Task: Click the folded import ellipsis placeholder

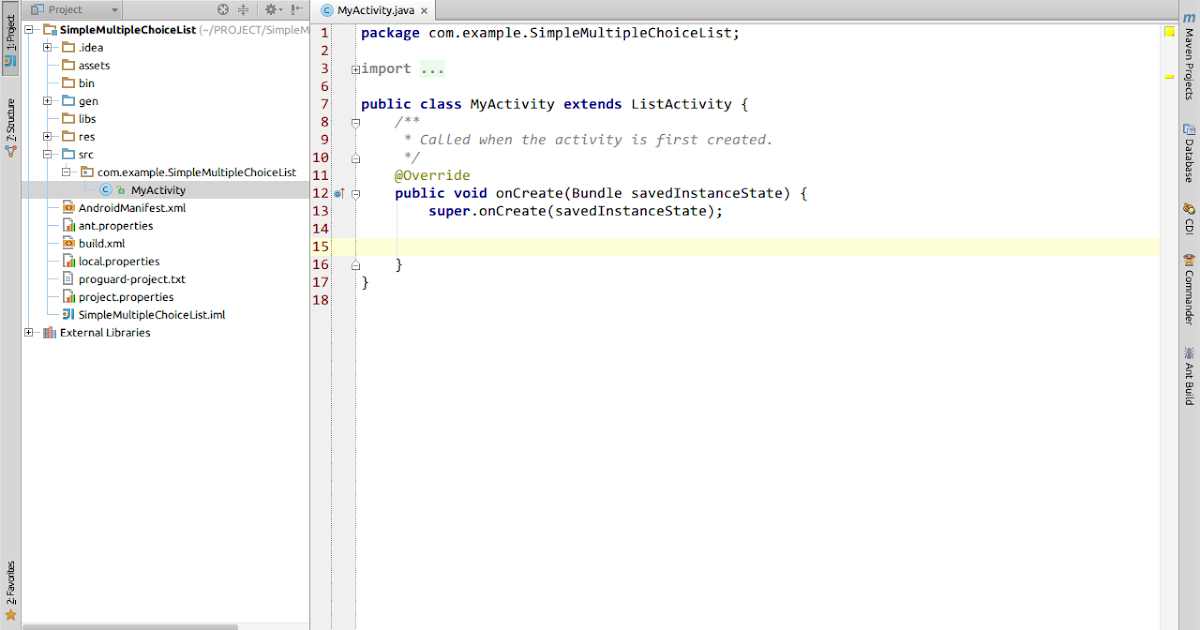Action: coord(432,69)
